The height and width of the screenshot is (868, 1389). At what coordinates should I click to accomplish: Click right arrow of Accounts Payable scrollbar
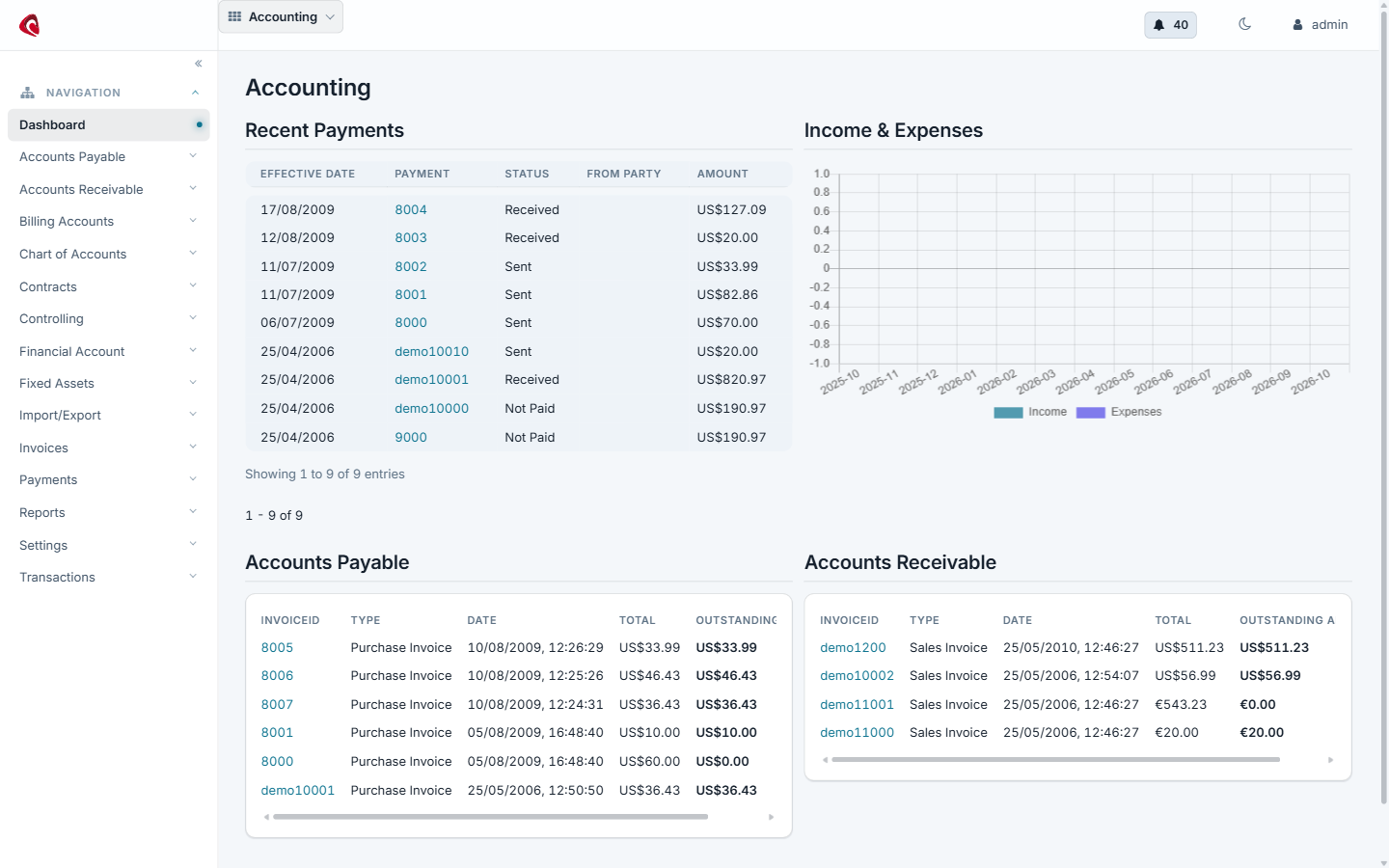771,817
